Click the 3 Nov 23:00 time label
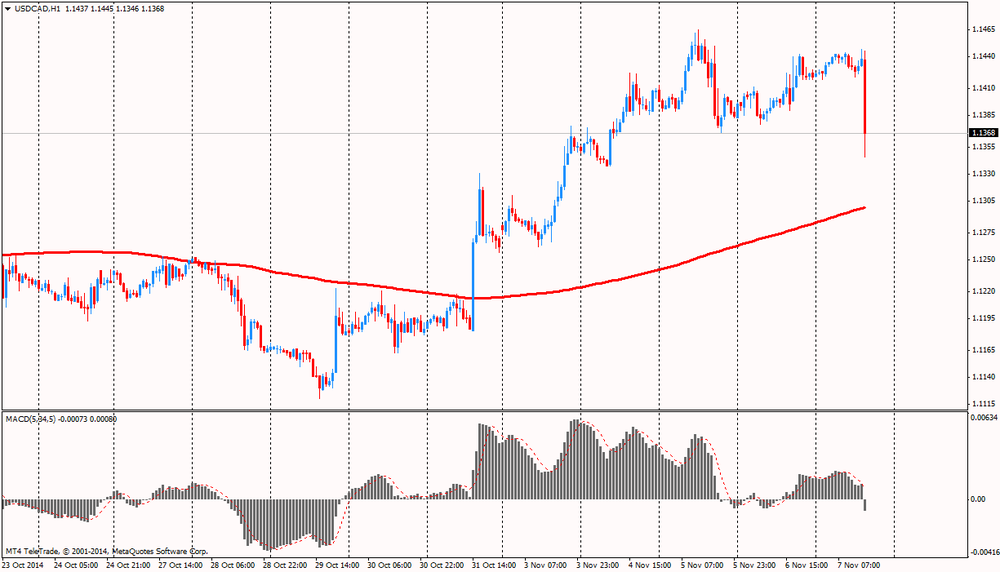The image size is (1000, 572). click(x=598, y=565)
